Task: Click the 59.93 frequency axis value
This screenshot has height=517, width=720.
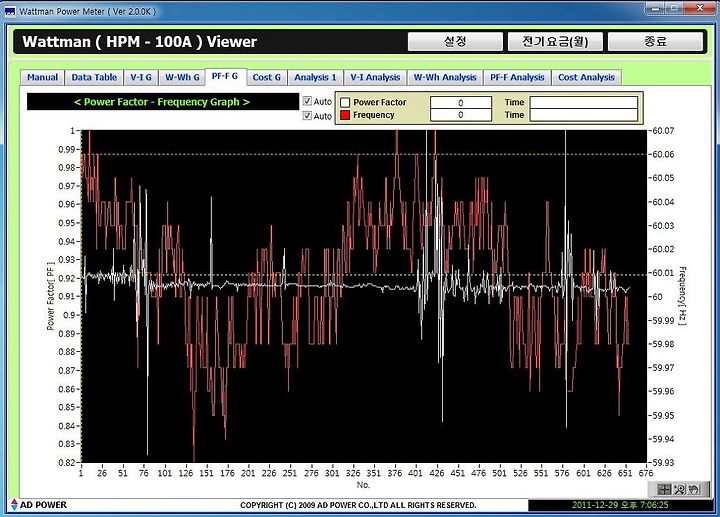Action: 663,462
